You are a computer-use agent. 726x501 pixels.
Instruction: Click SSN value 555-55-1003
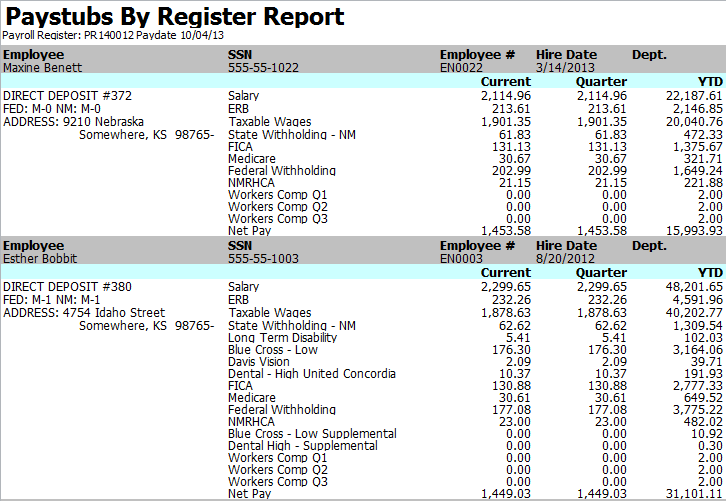(263, 258)
